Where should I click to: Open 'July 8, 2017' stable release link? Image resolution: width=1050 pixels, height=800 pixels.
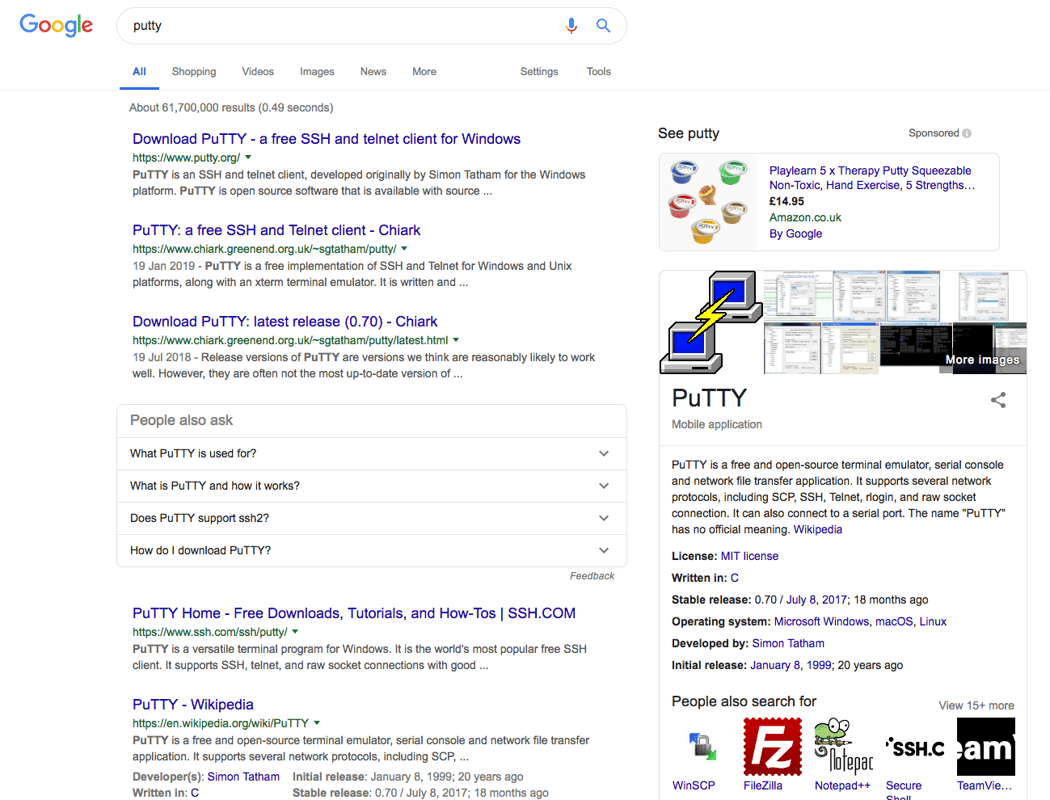click(x=816, y=600)
